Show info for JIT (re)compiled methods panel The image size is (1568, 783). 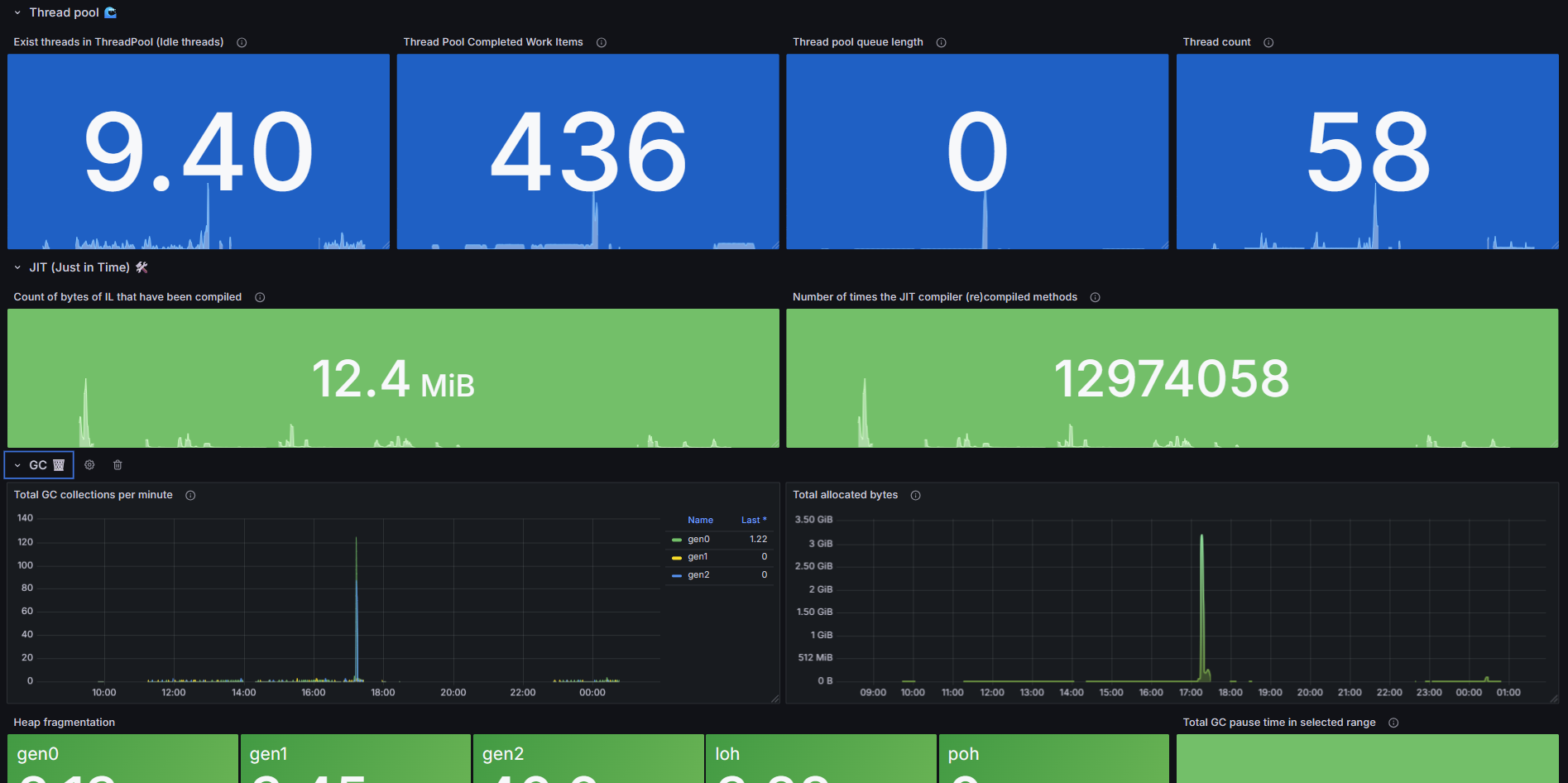[1096, 297]
